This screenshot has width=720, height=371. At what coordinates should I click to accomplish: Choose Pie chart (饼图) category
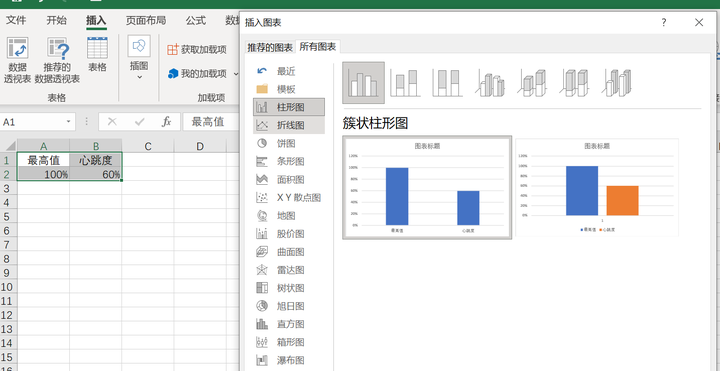[x=289, y=143]
